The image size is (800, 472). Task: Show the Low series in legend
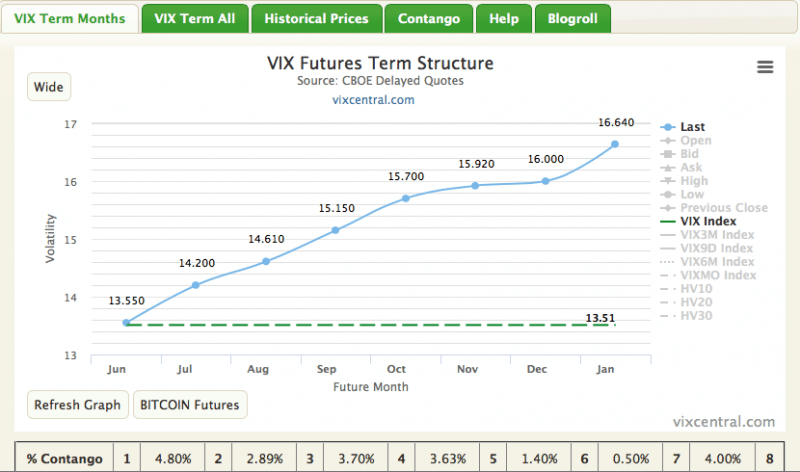(692, 194)
